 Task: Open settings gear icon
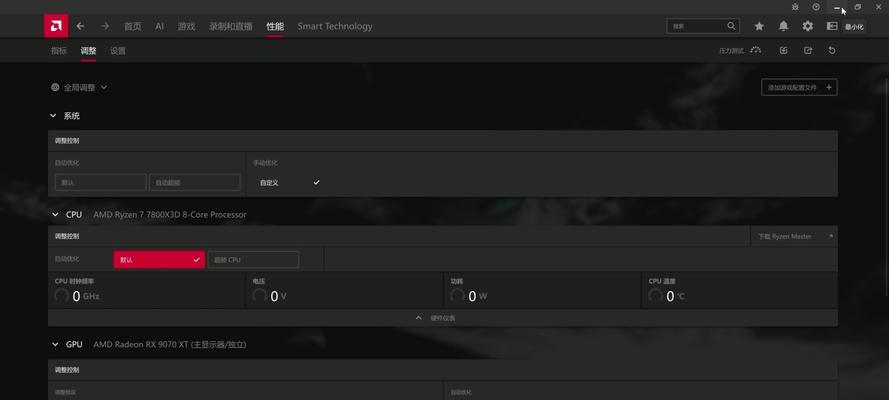tap(808, 26)
